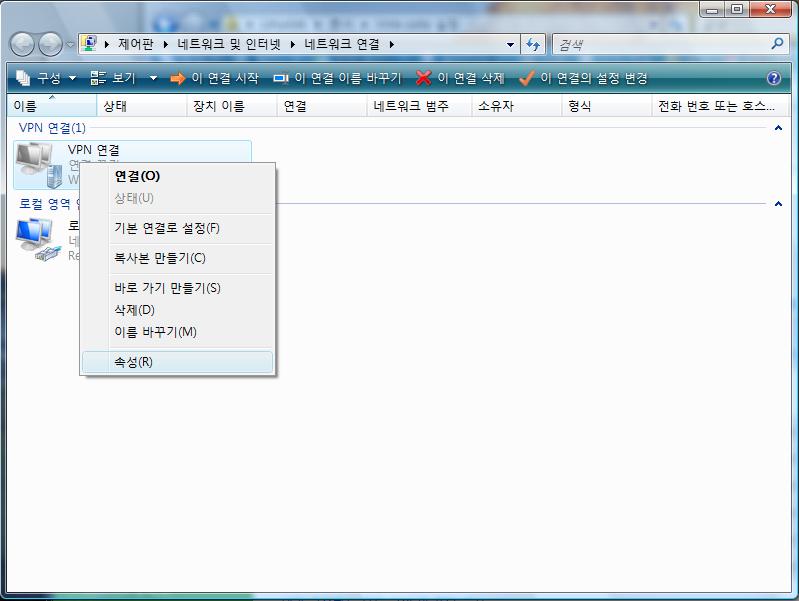Open the help question mark icon
The width and height of the screenshot is (799, 601).
pos(773,79)
